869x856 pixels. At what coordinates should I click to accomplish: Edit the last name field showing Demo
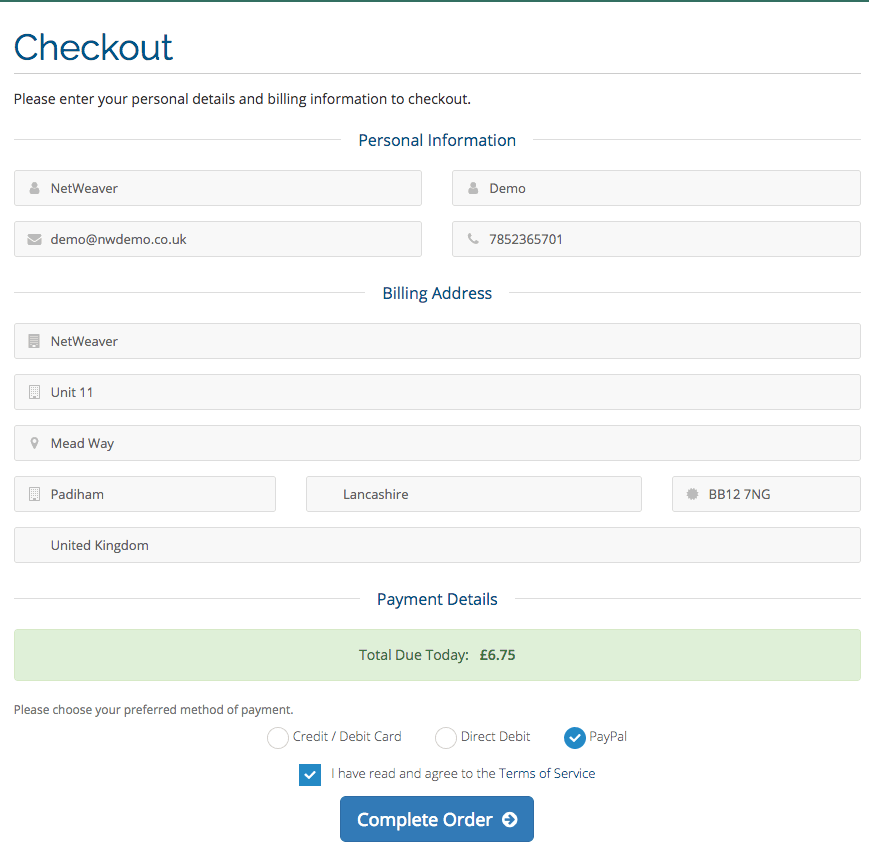tap(656, 188)
